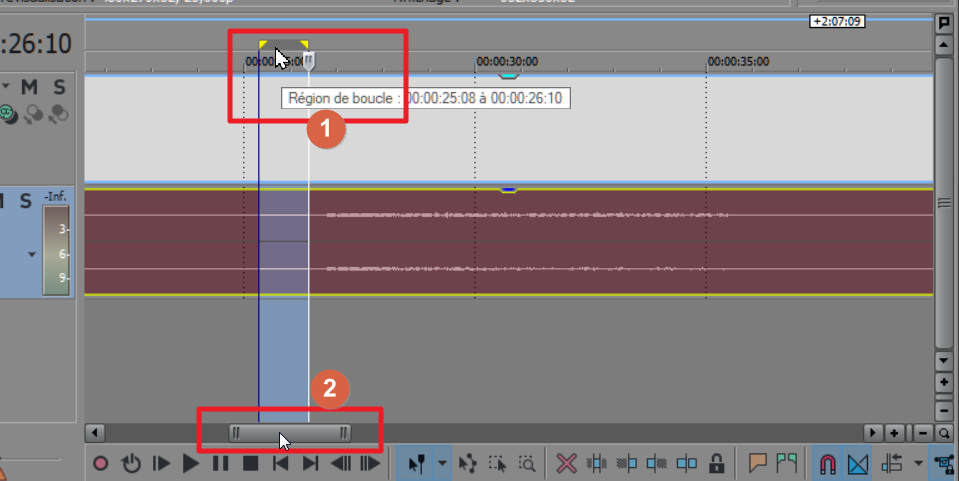The height and width of the screenshot is (481, 959).
Task: Click the Play From Start button
Action: (x=161, y=463)
